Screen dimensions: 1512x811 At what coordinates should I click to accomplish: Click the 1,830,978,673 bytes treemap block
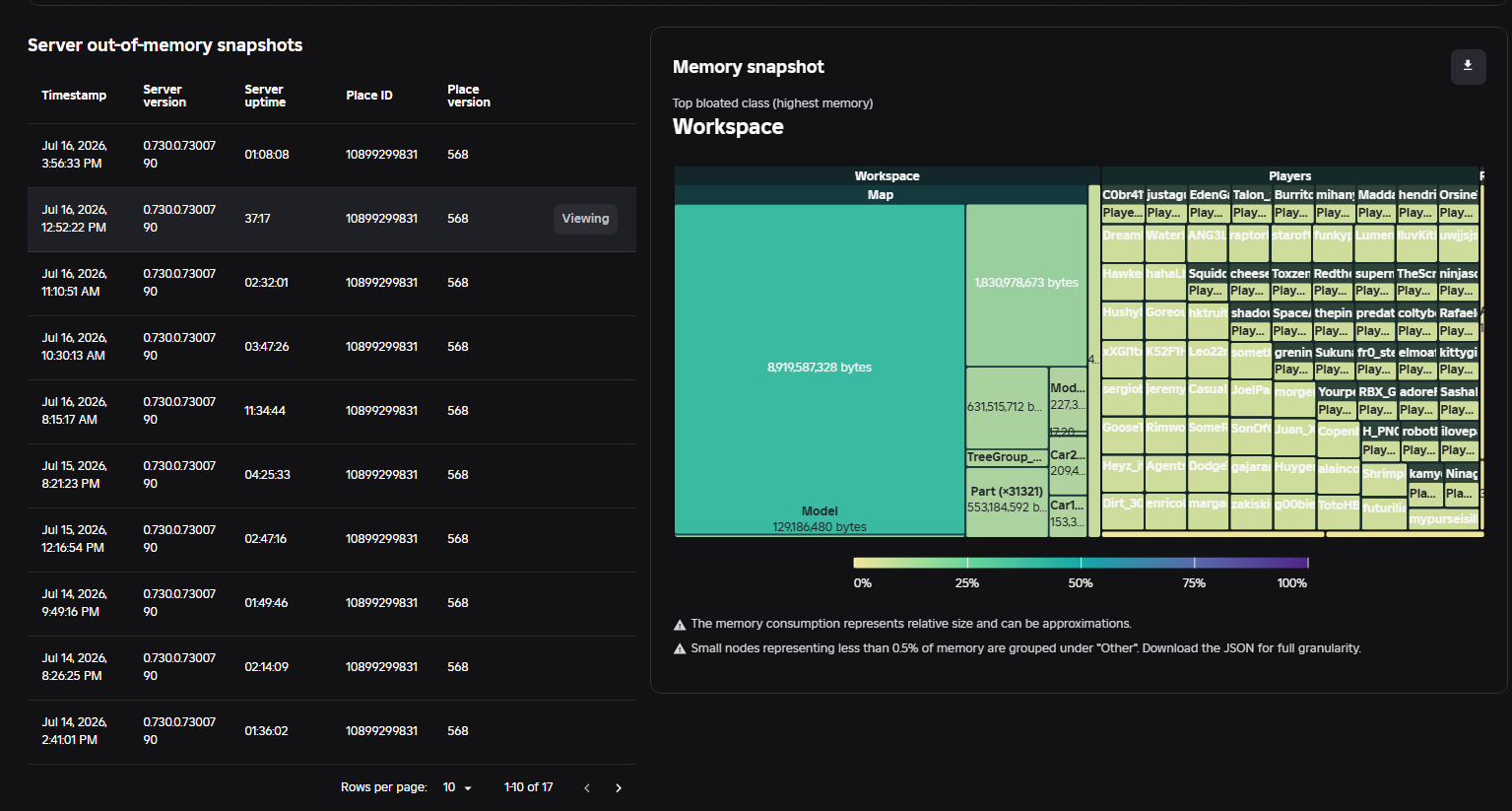(x=1026, y=285)
